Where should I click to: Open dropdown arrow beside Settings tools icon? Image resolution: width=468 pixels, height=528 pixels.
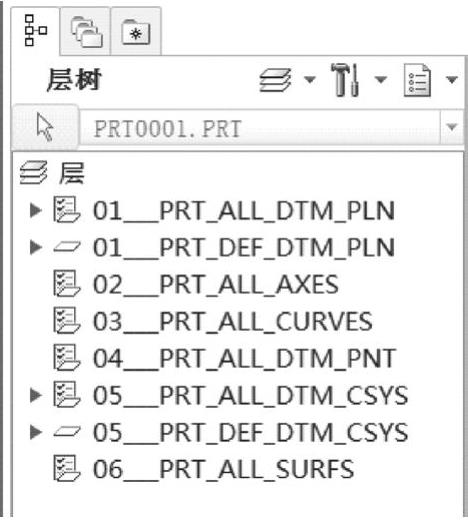pos(381,80)
